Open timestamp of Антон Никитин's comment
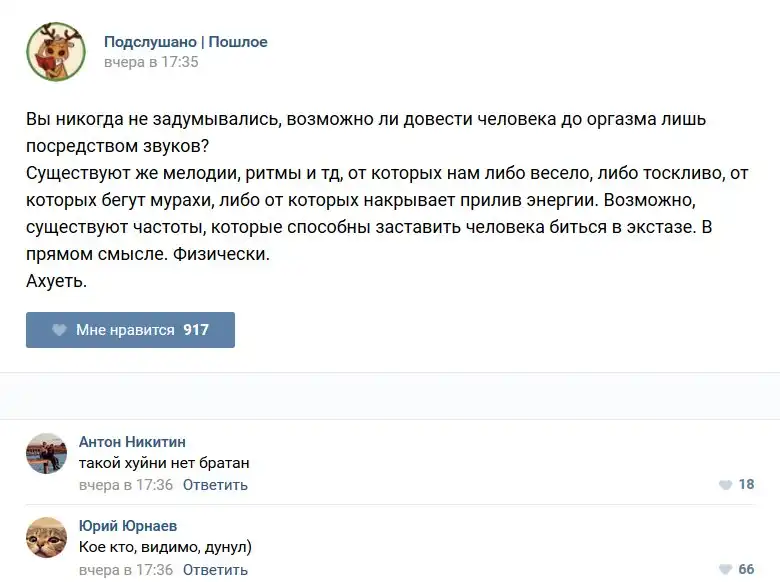The width and height of the screenshot is (780, 582). tap(126, 485)
